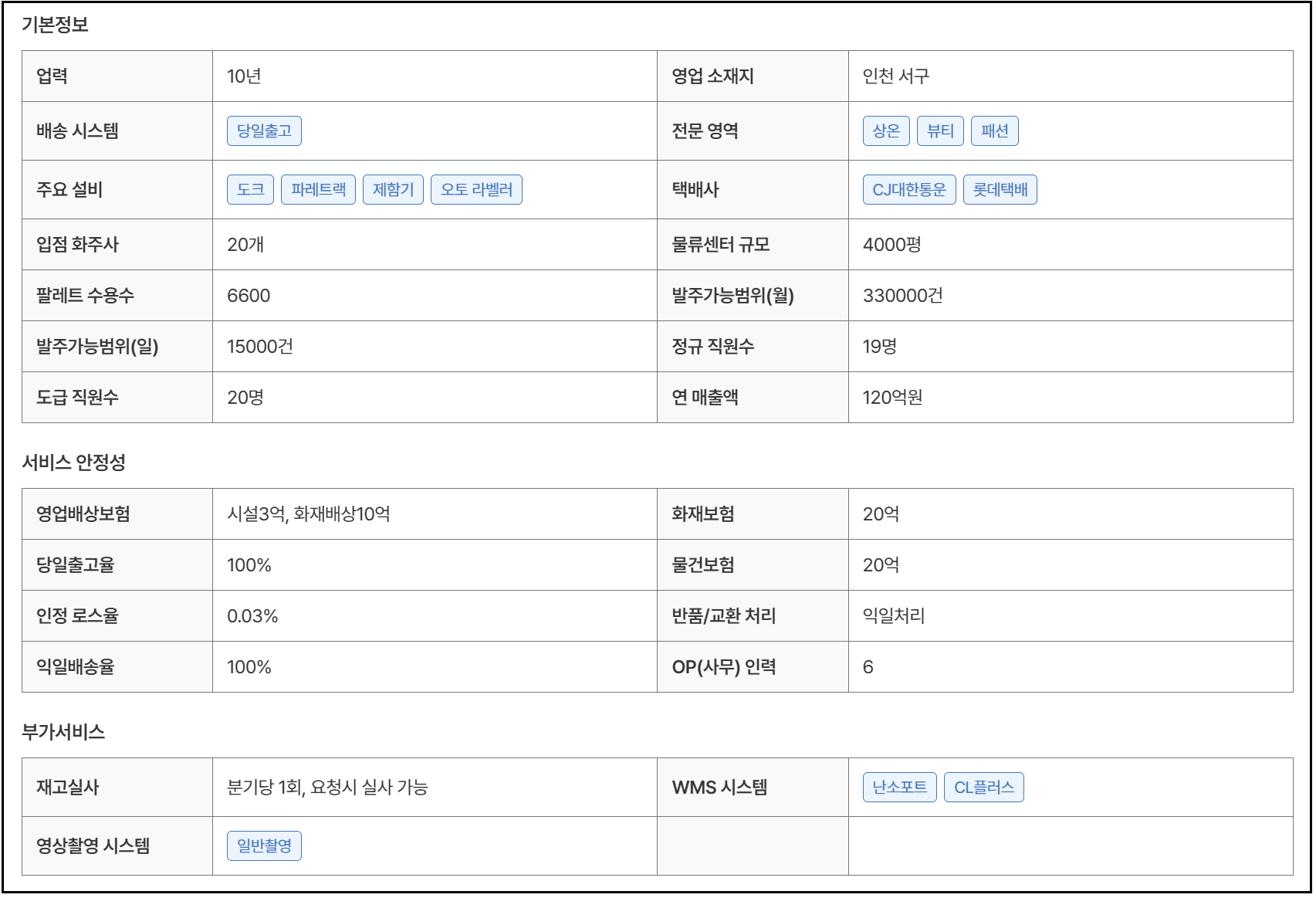Click the 인천 서구 location value
Viewport: 1316px width, 898px height.
pos(895,76)
